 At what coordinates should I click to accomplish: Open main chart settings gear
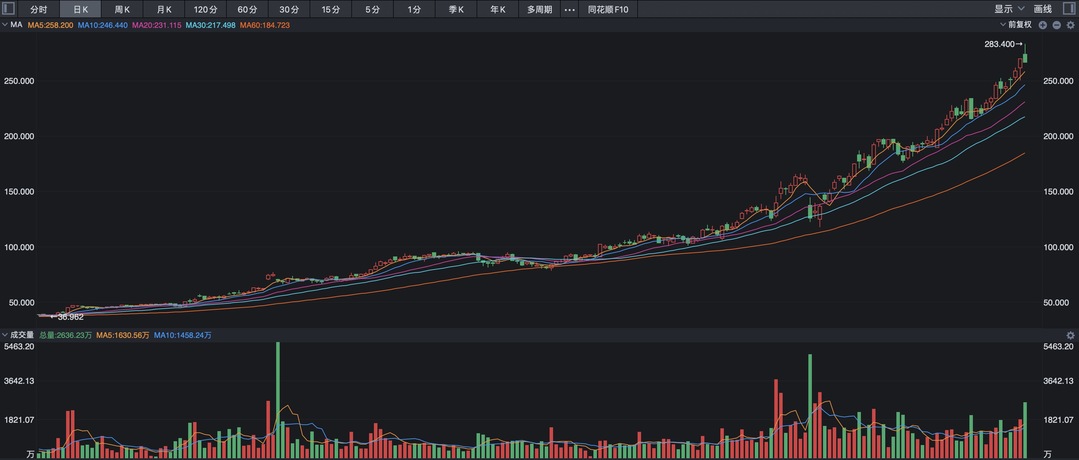1070,25
